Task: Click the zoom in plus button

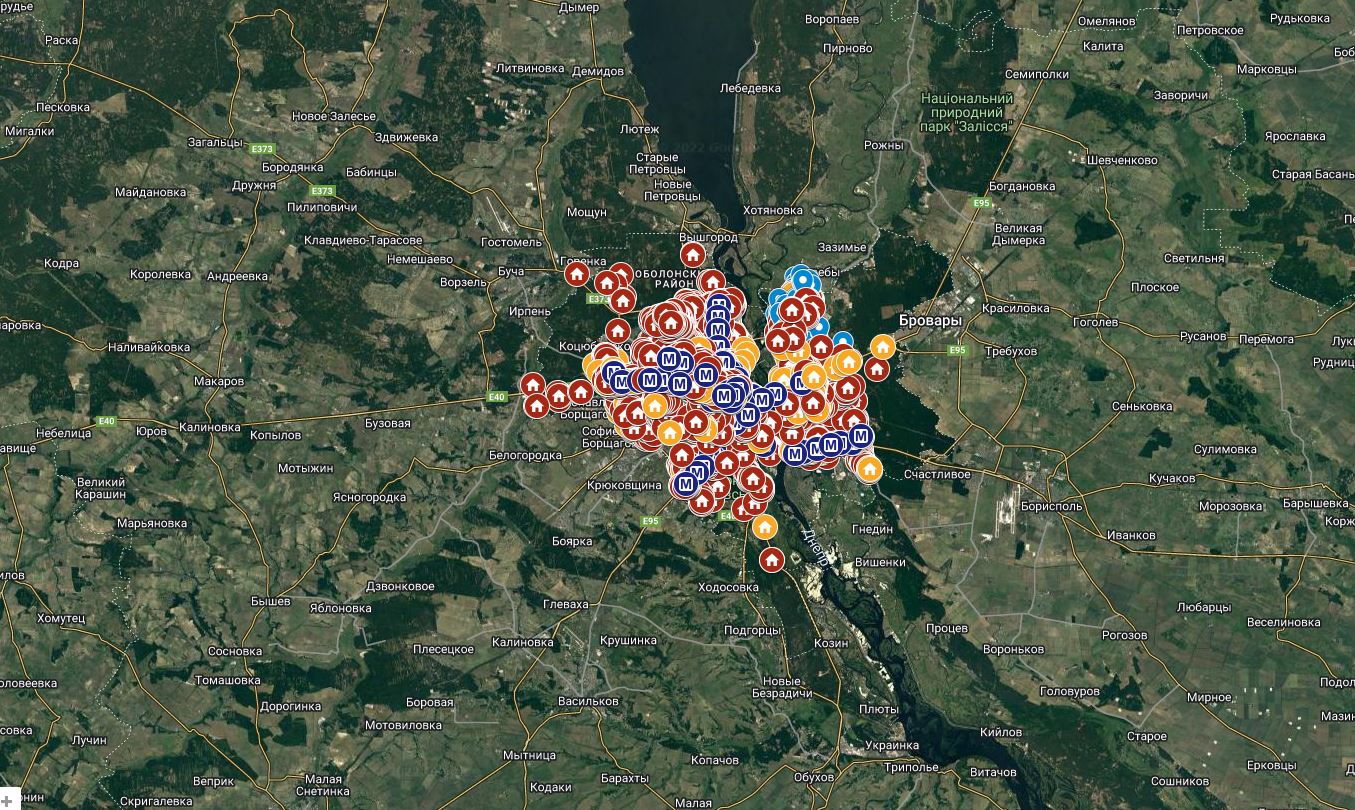Action: 7,802
